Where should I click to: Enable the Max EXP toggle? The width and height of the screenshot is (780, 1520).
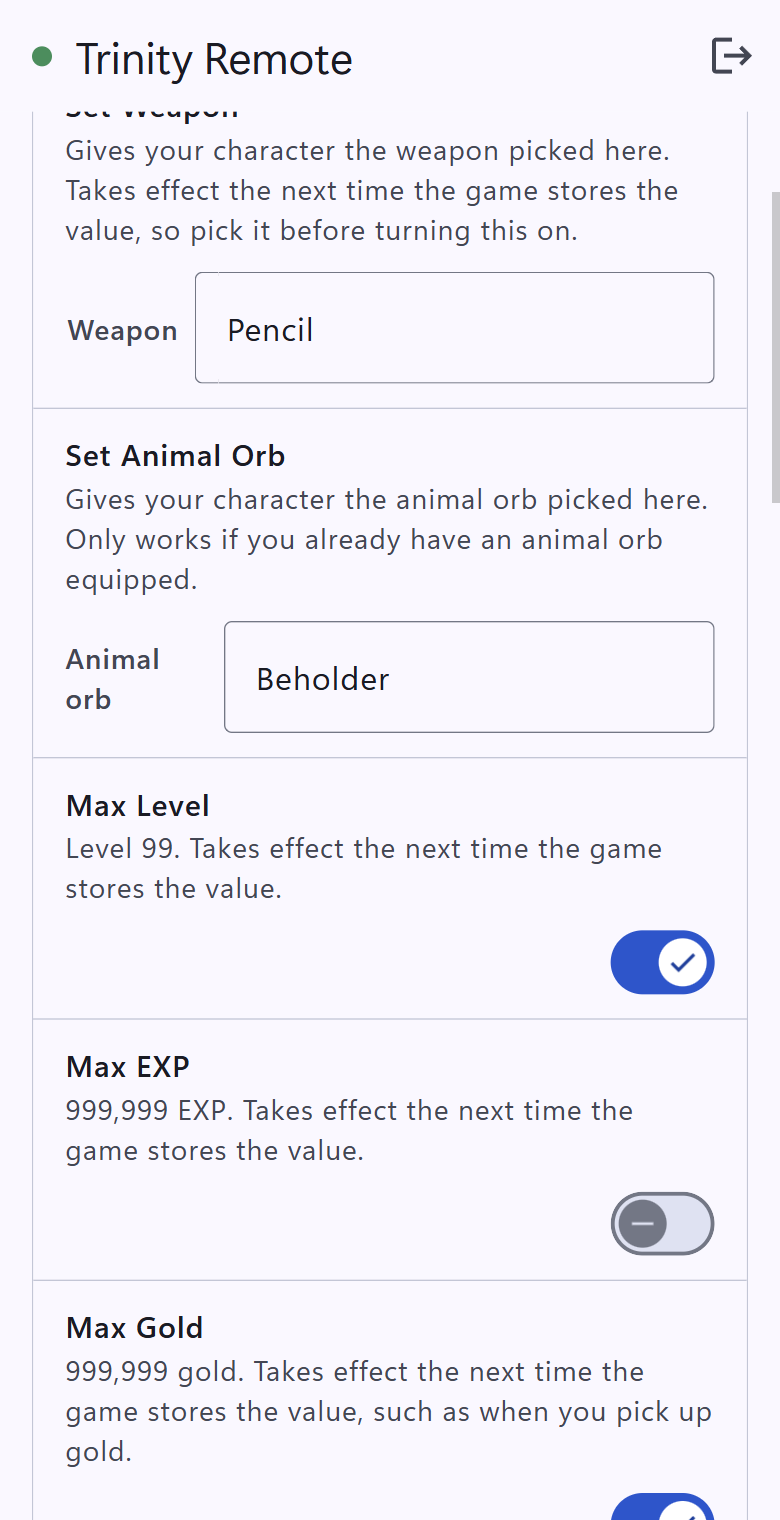coord(662,1223)
